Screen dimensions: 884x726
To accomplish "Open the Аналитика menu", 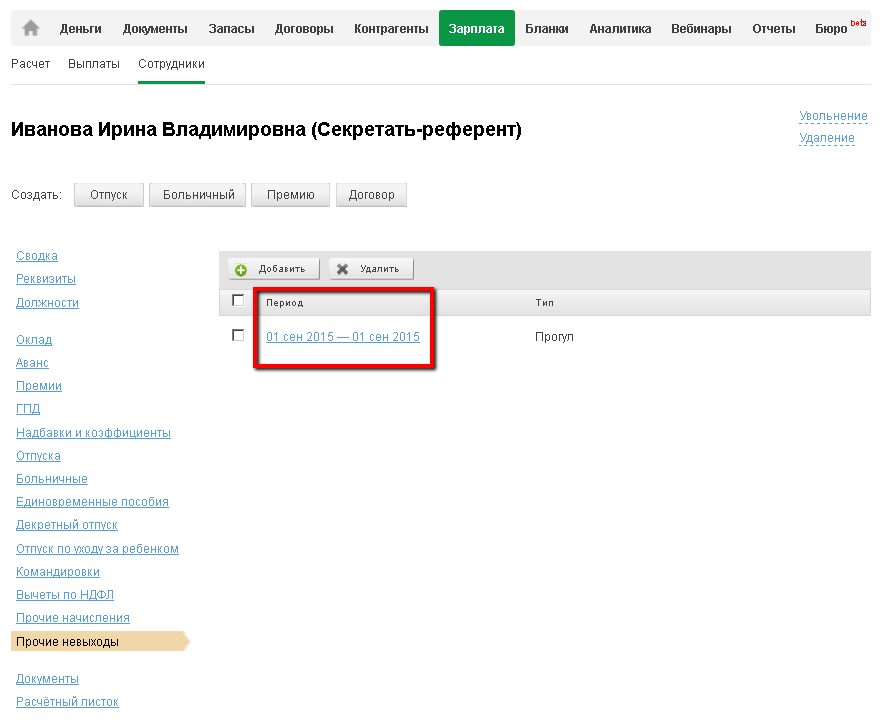I will click(620, 29).
